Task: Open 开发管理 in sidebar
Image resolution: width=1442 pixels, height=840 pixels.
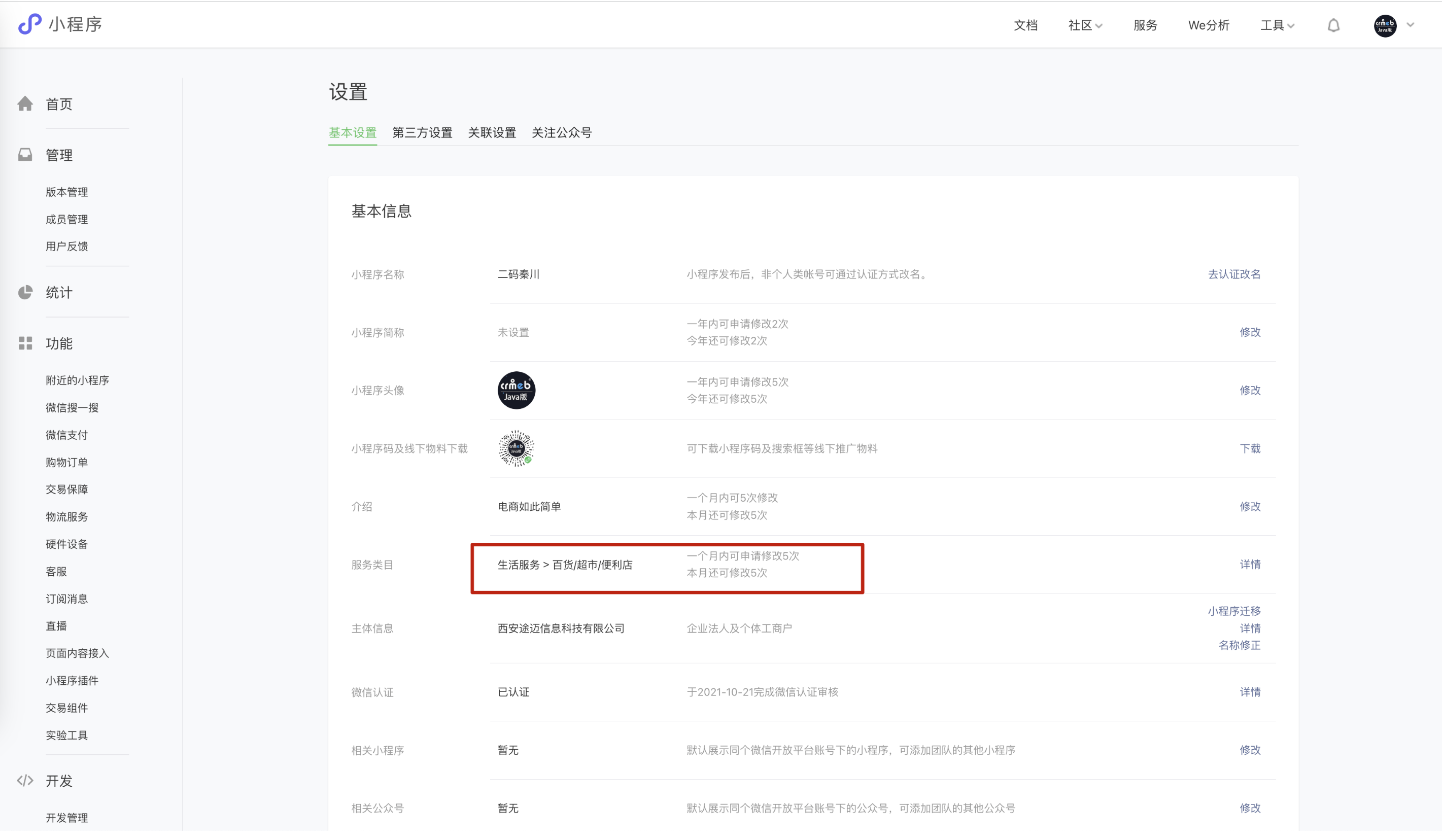Action: [x=67, y=818]
